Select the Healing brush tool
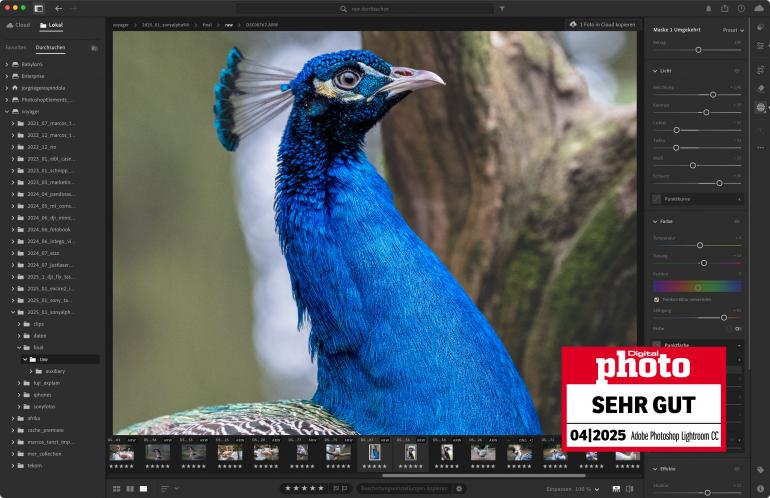This screenshot has height=498, width=770. (761, 88)
